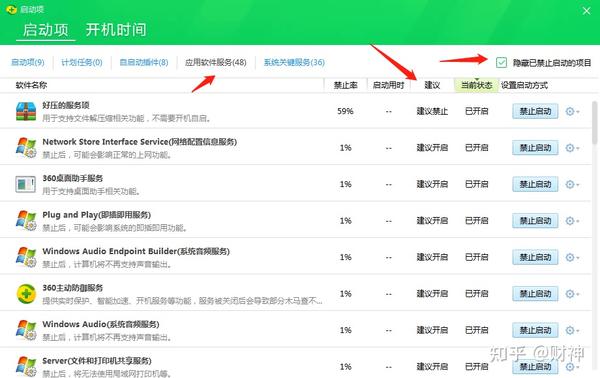600x378 pixels.
Task: Click description 用于支持桌面助手相关功能
Action: 91,191
